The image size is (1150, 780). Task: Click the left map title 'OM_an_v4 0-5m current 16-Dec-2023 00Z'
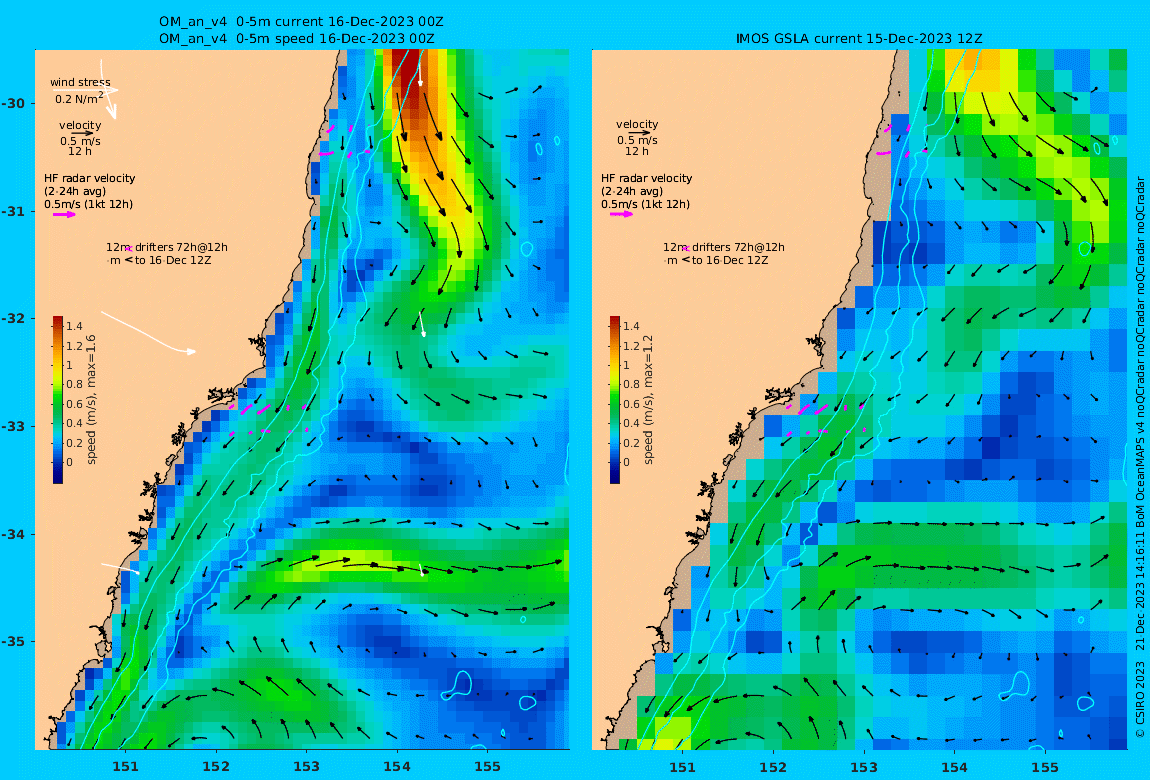[301, 22]
